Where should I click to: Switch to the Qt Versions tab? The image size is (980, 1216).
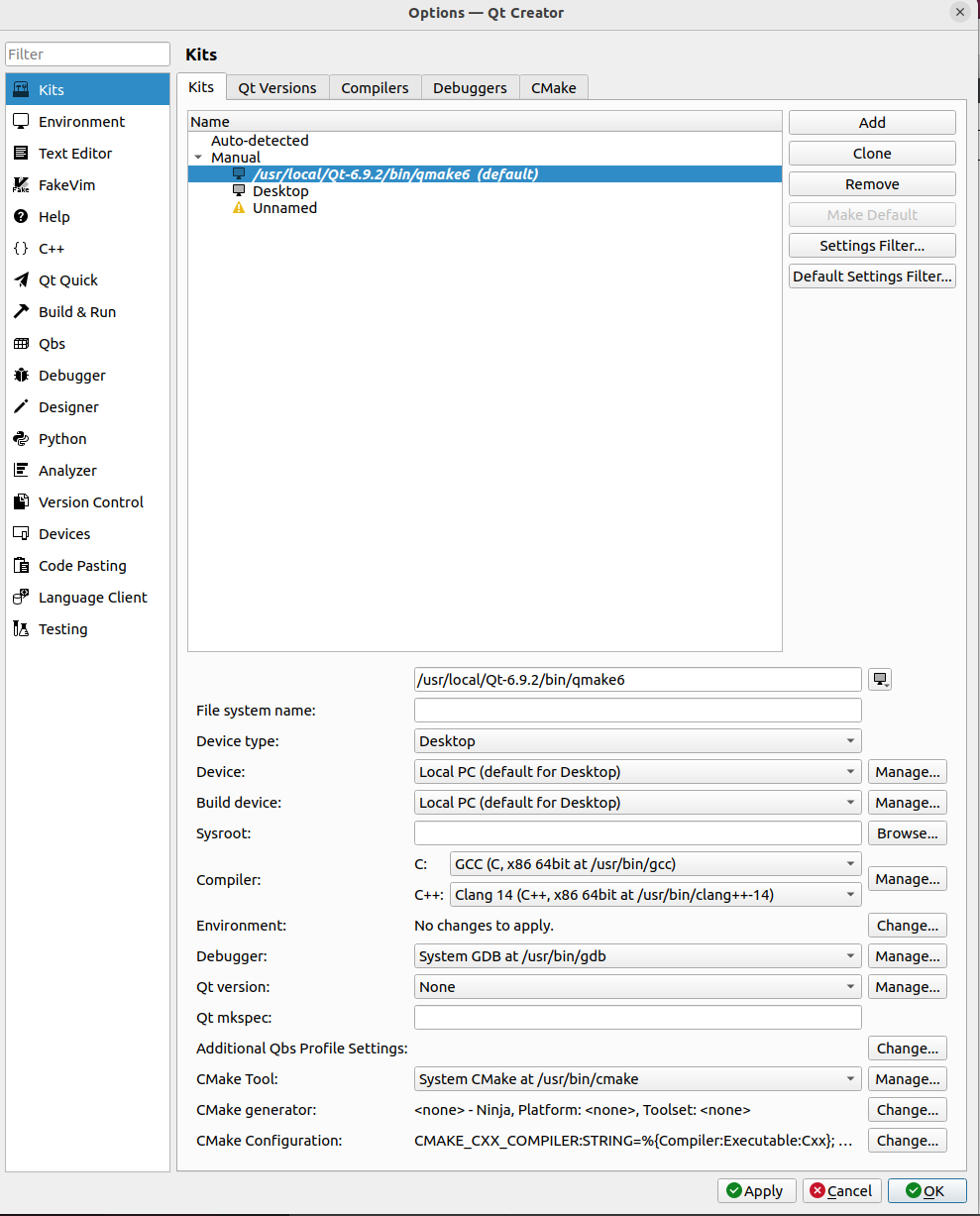point(277,88)
